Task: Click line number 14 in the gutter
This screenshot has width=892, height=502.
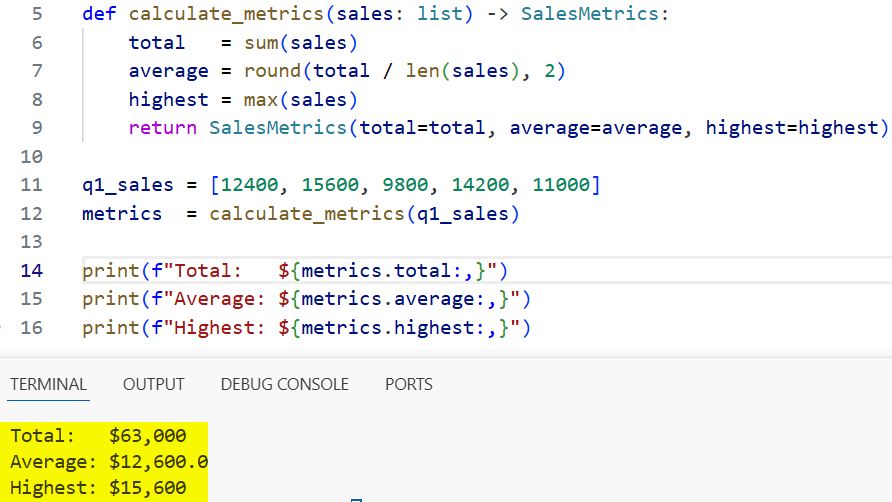Action: pyautogui.click(x=32, y=270)
